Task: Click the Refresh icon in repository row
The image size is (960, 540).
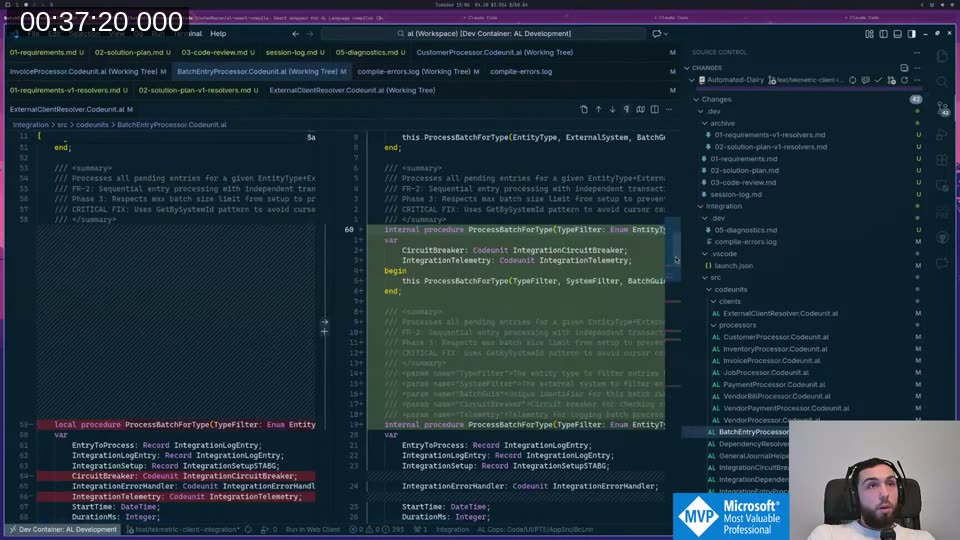Action: tap(904, 80)
